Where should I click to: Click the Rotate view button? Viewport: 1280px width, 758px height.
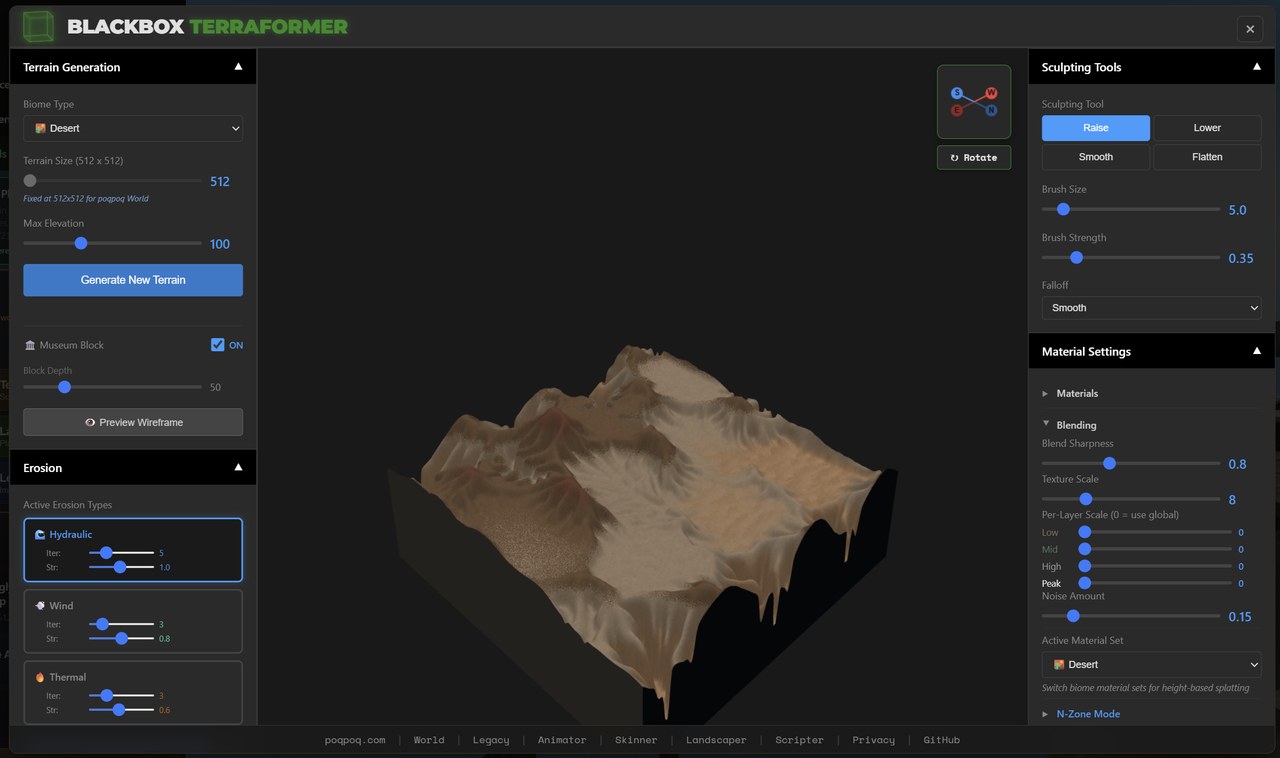click(974, 157)
